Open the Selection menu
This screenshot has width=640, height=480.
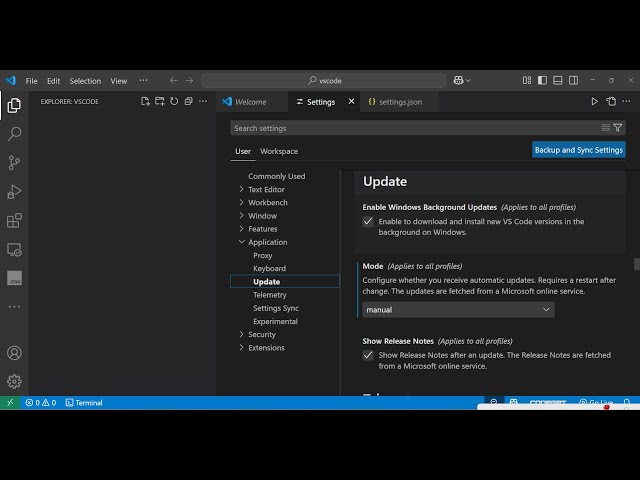click(85, 81)
